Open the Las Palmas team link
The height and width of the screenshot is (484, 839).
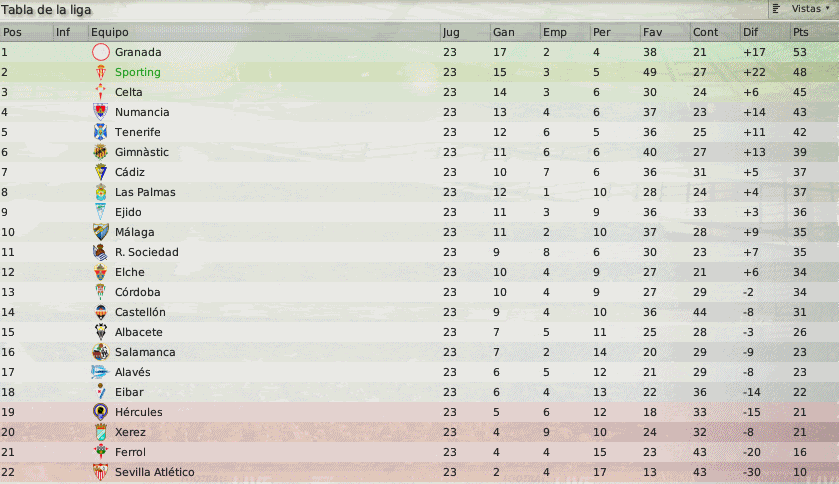pyautogui.click(x=145, y=192)
